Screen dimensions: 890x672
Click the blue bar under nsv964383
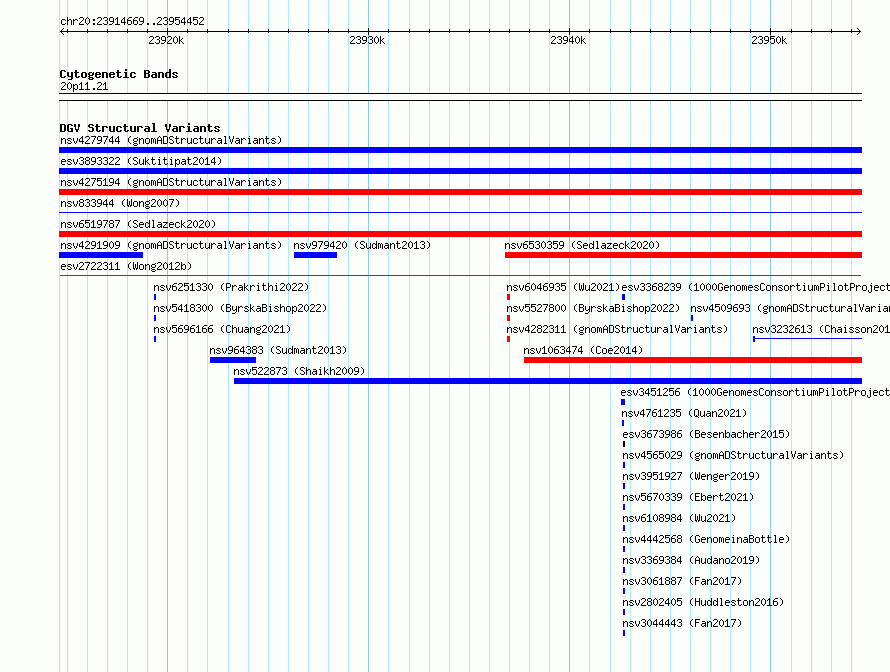tap(233, 360)
